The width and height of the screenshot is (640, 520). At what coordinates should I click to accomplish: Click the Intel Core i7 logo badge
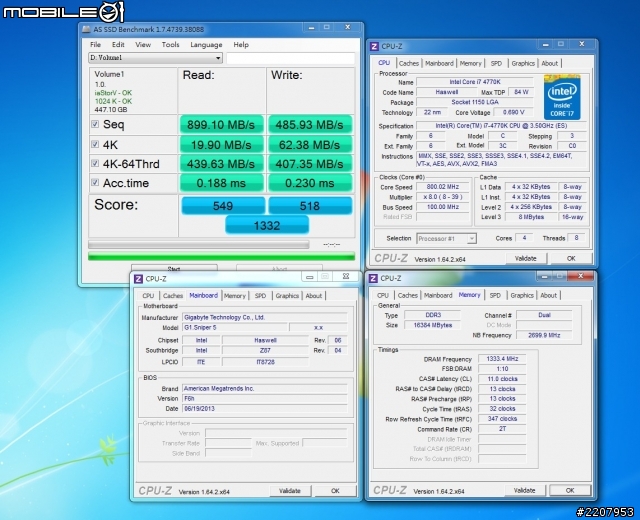click(562, 97)
